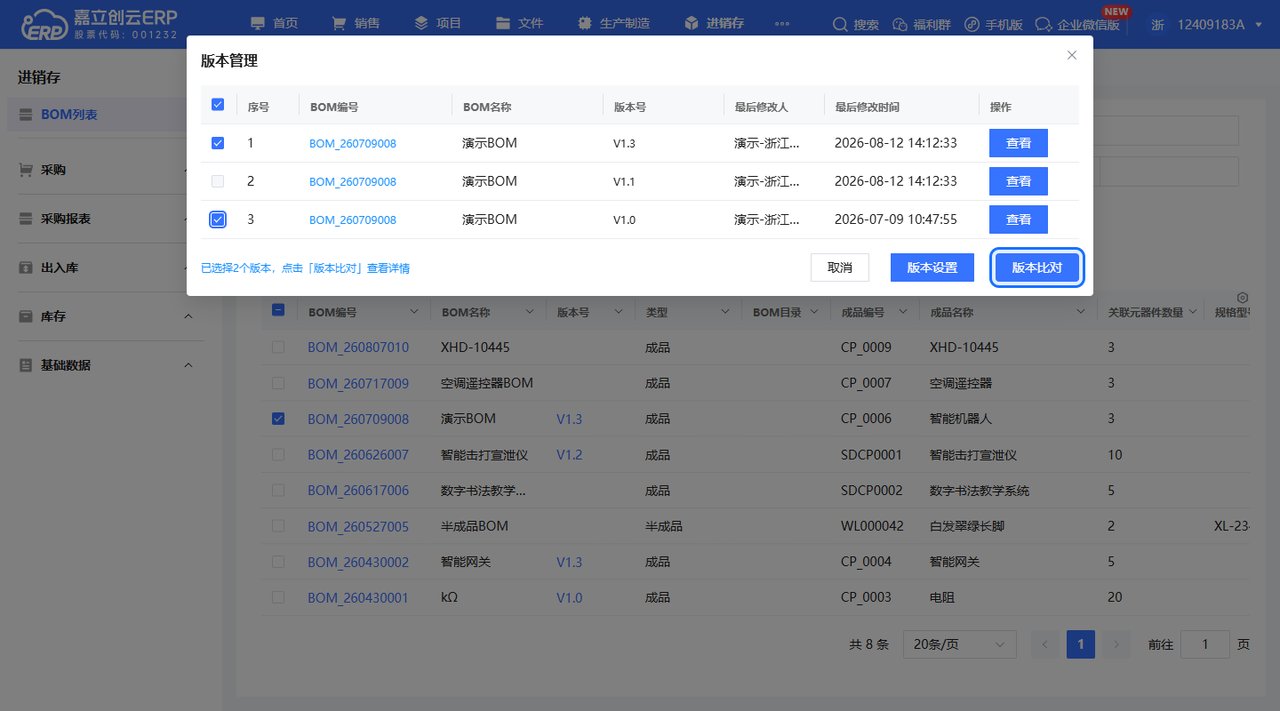The height and width of the screenshot is (711, 1280).
Task: Open BOM_260807010 link in list
Action: click(x=358, y=347)
